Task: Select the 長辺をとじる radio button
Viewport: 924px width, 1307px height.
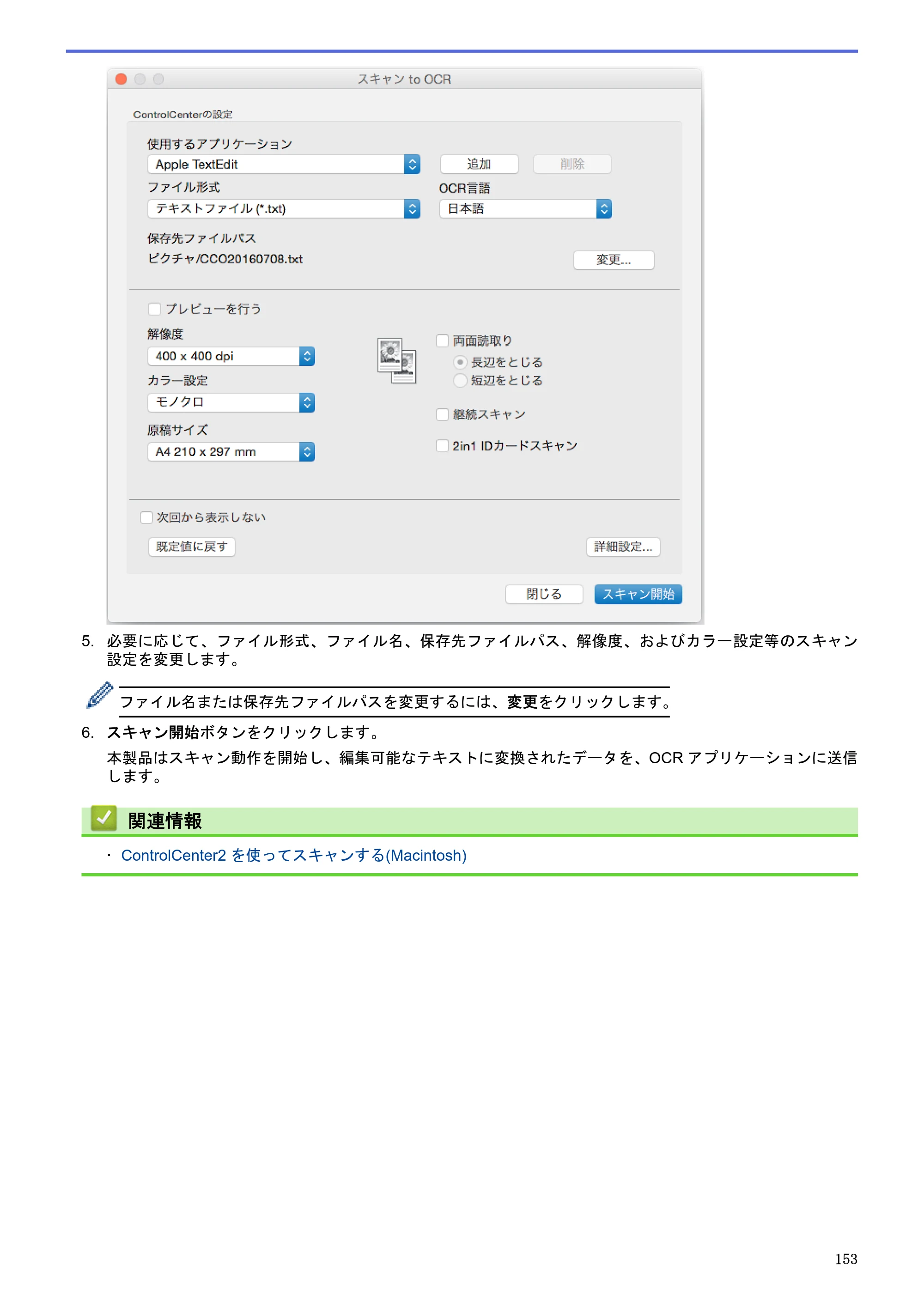Action: coord(460,362)
